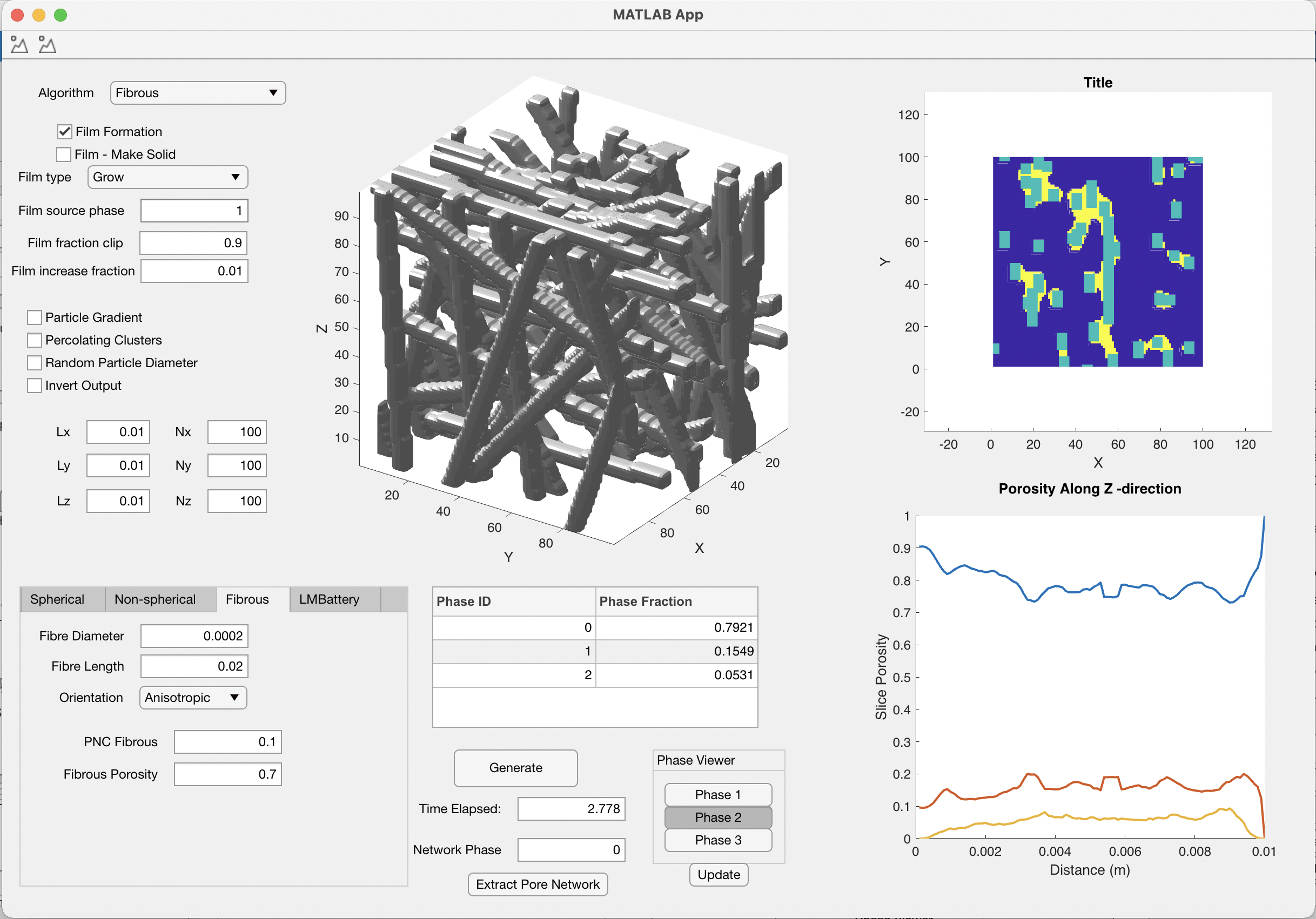
Task: Click the first export image toolbar icon
Action: 18,45
